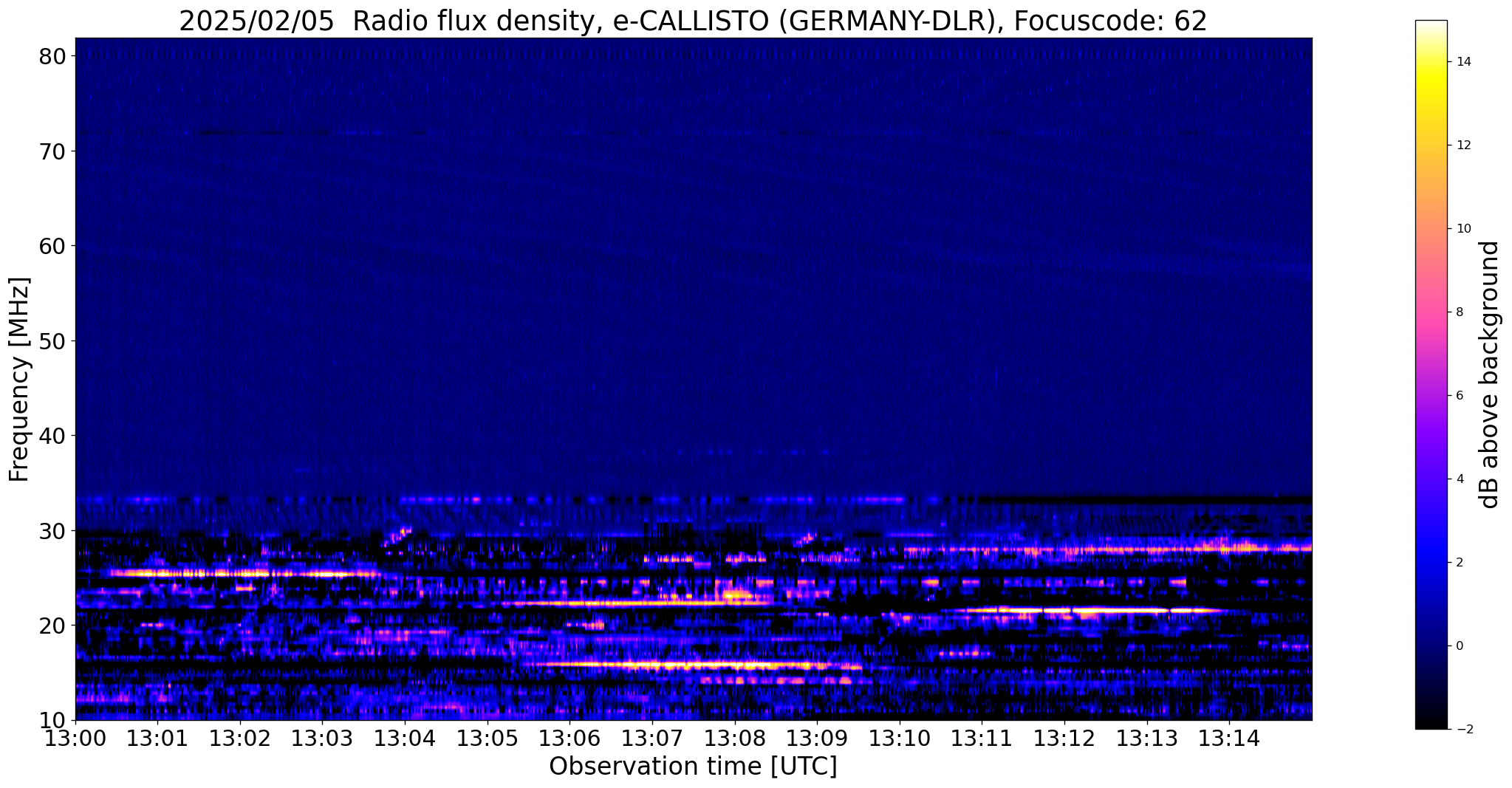The height and width of the screenshot is (788, 1512).
Task: Click the x-axis tick label 13:09
Action: pos(817,738)
